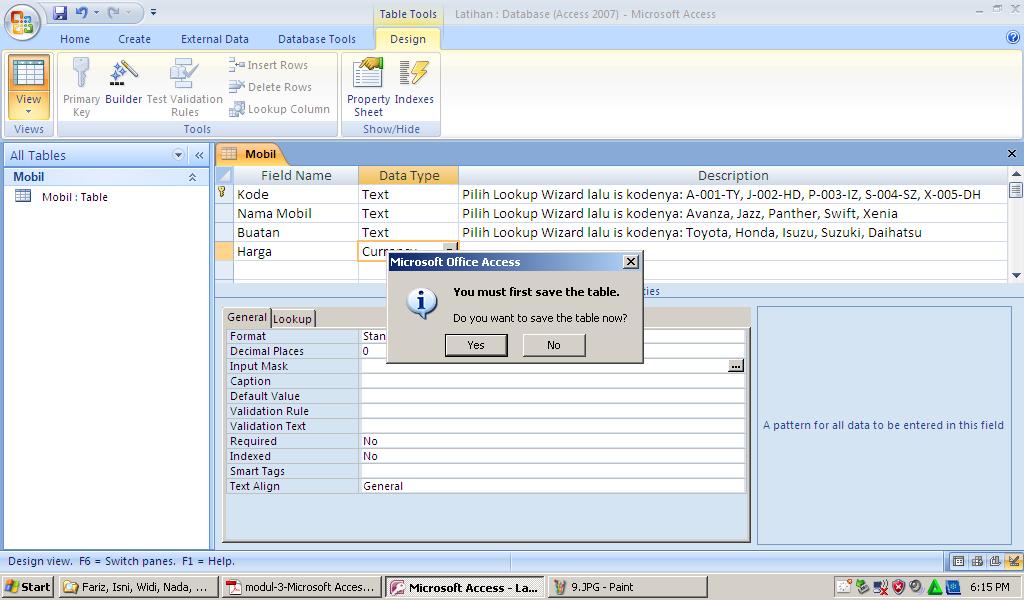Viewport: 1024px width, 600px height.
Task: Click Insert Rows in Tools group
Action: pyautogui.click(x=268, y=65)
